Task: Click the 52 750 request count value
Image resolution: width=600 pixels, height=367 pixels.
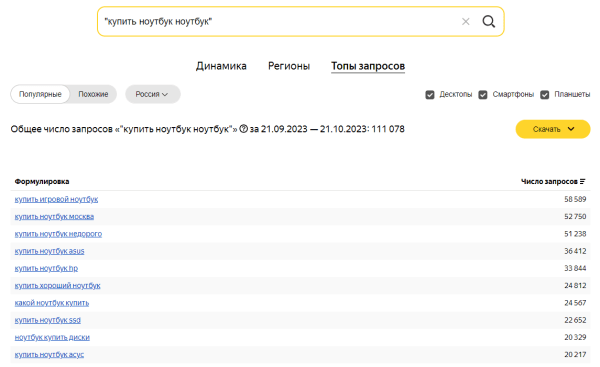Action: [x=575, y=217]
